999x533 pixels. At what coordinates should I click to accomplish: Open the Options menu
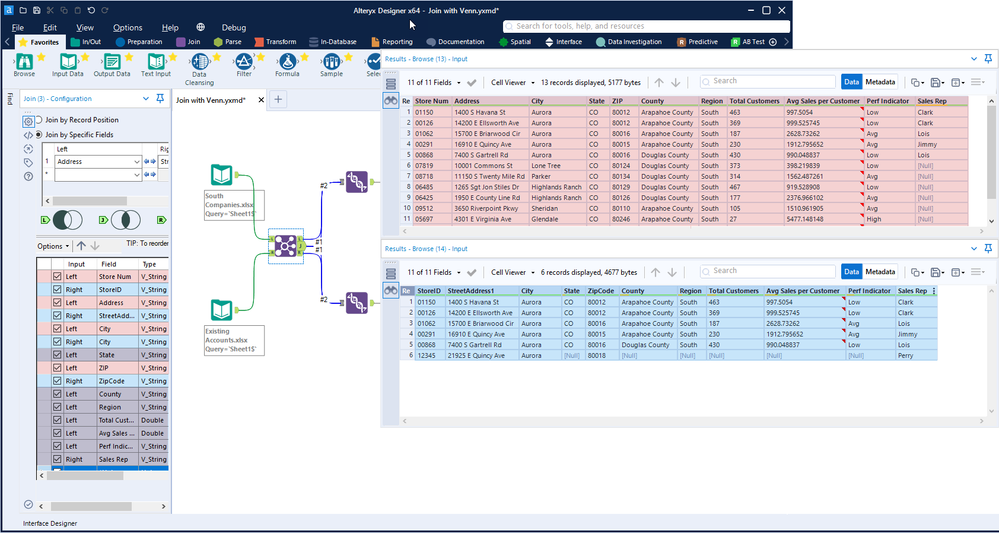[127, 27]
